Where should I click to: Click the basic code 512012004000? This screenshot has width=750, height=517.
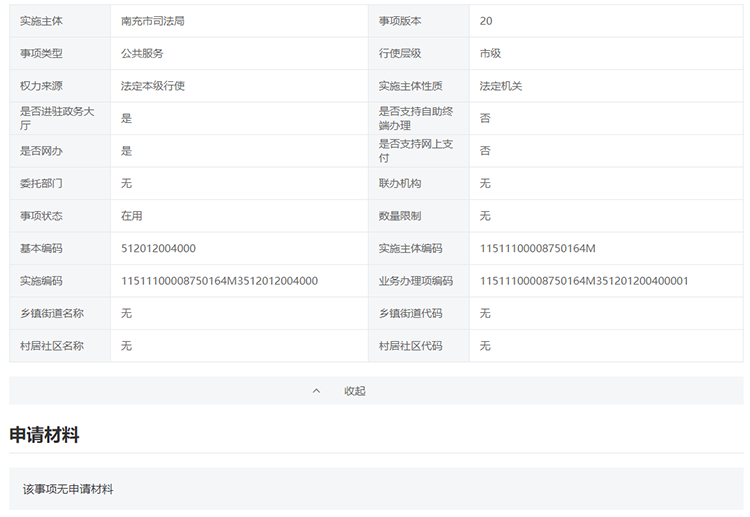pyautogui.click(x=158, y=248)
